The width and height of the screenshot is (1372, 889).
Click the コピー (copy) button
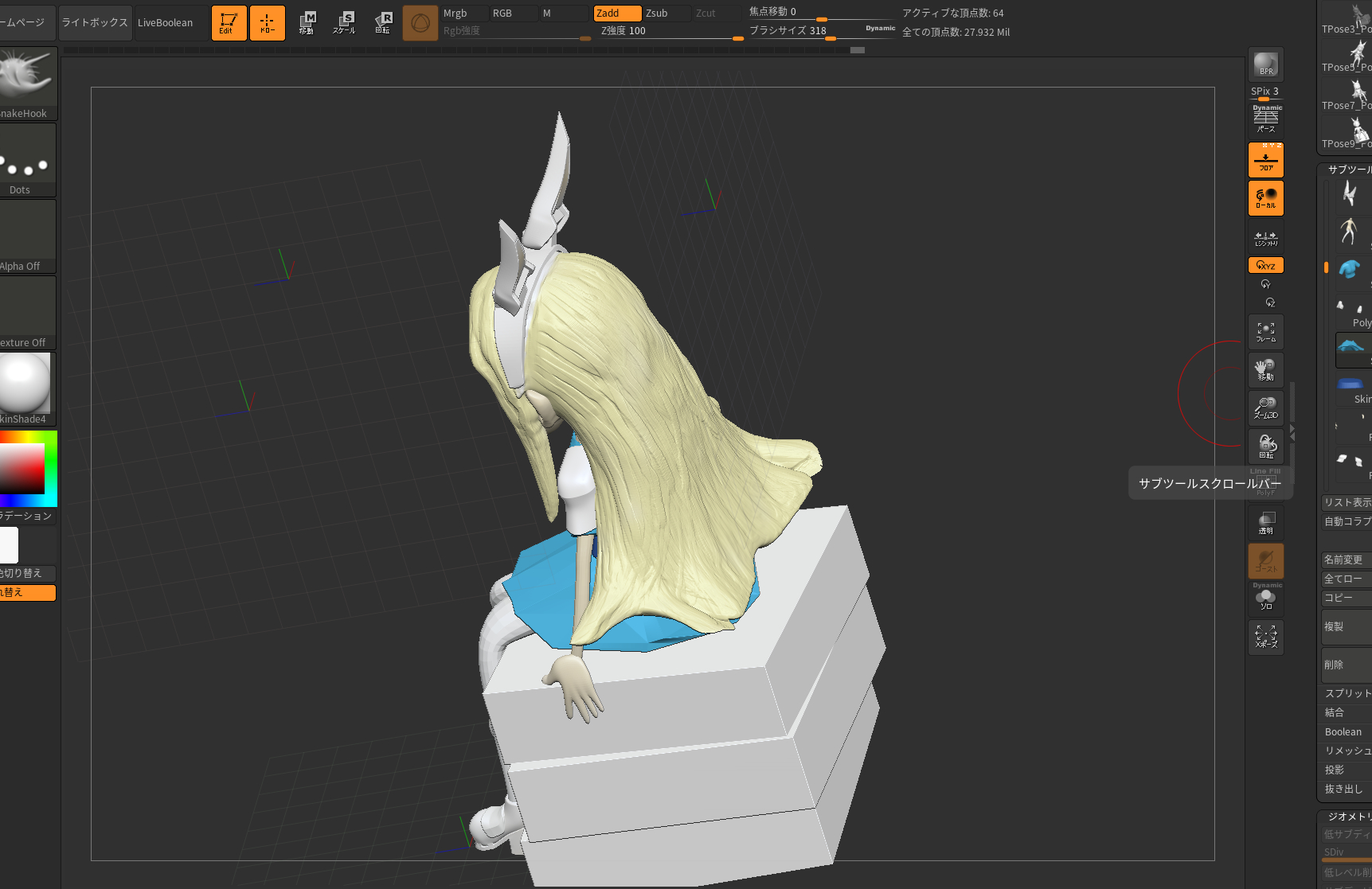(1347, 598)
